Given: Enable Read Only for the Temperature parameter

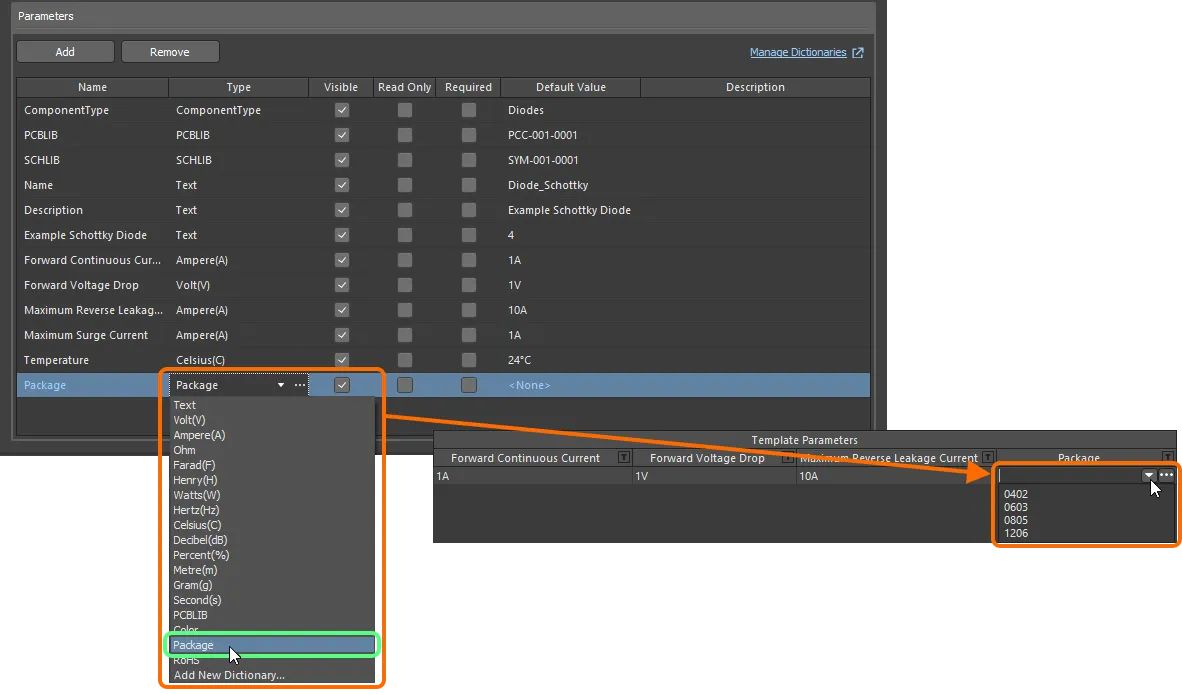Looking at the screenshot, I should pyautogui.click(x=404, y=359).
